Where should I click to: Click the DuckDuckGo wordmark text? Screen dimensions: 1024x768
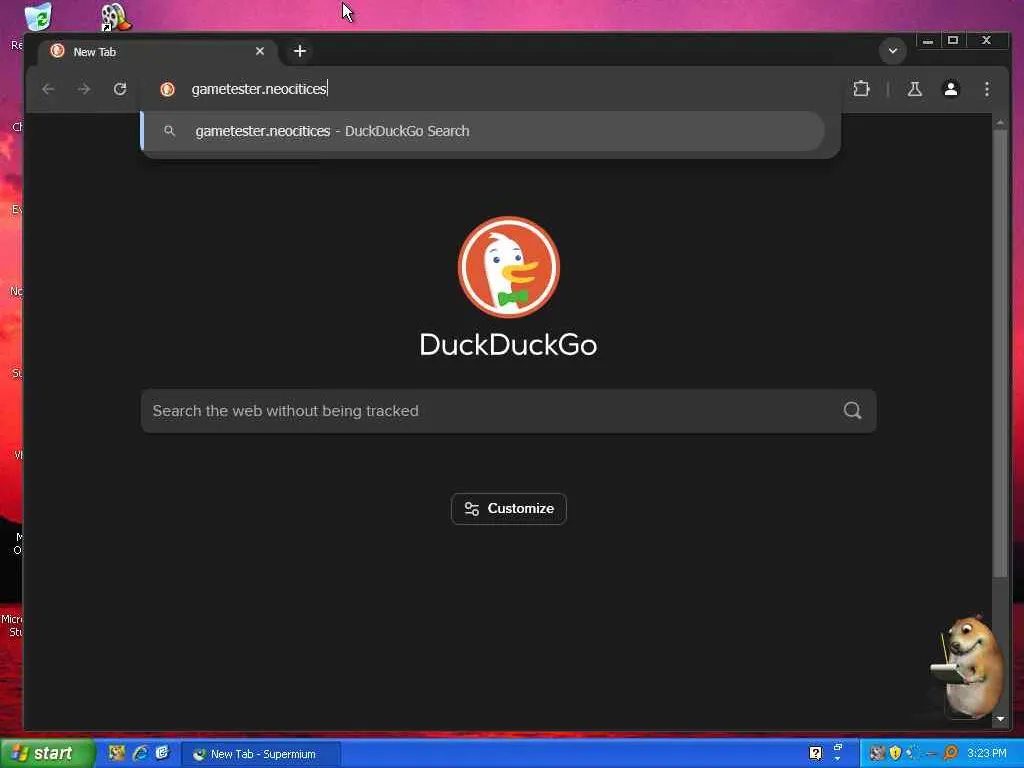coord(508,345)
